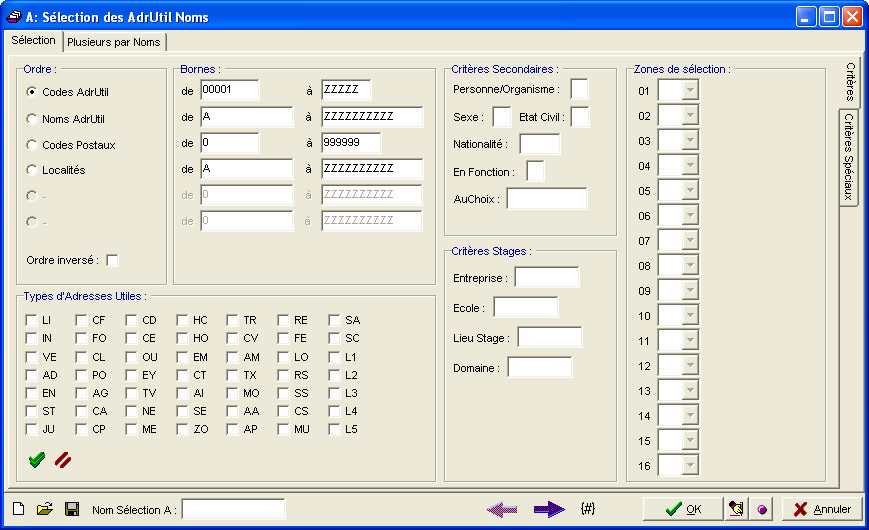Image resolution: width=869 pixels, height=530 pixels.
Task: Click the purple left arrow for previous
Action: click(502, 509)
